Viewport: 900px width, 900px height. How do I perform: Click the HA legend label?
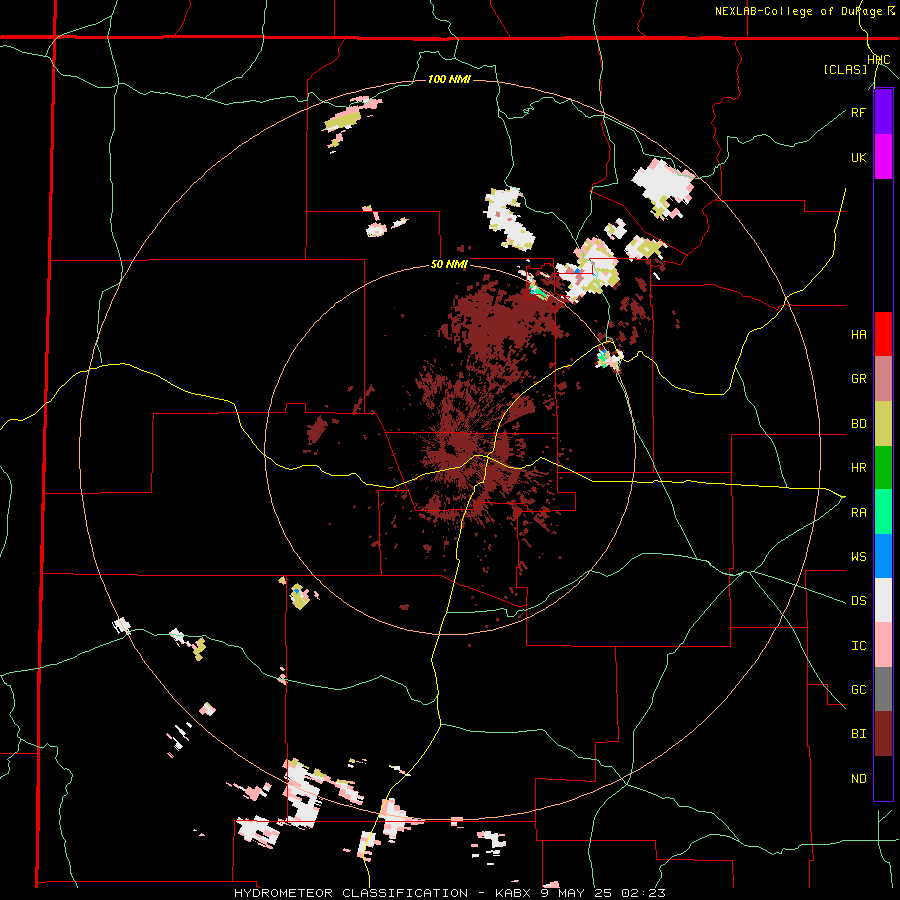tap(858, 335)
